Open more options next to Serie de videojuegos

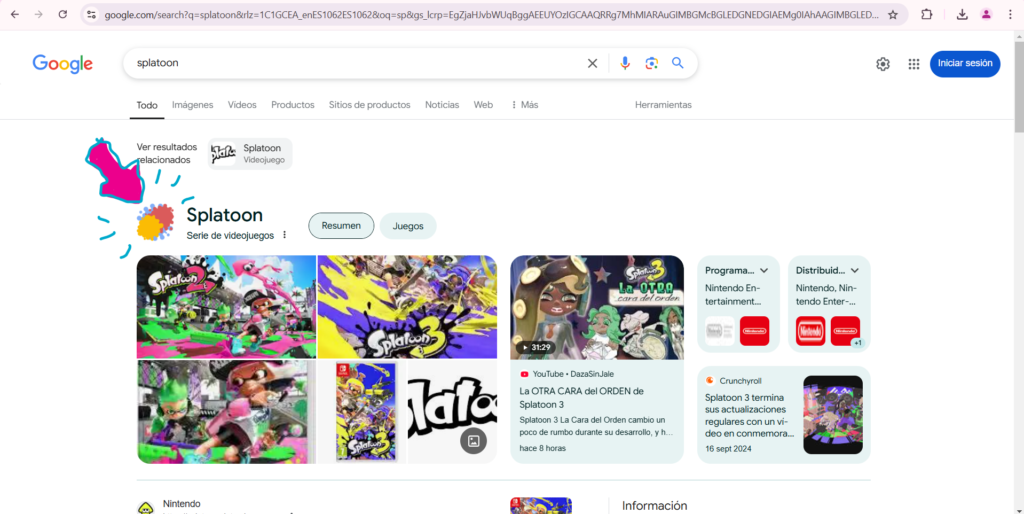pyautogui.click(x=285, y=235)
